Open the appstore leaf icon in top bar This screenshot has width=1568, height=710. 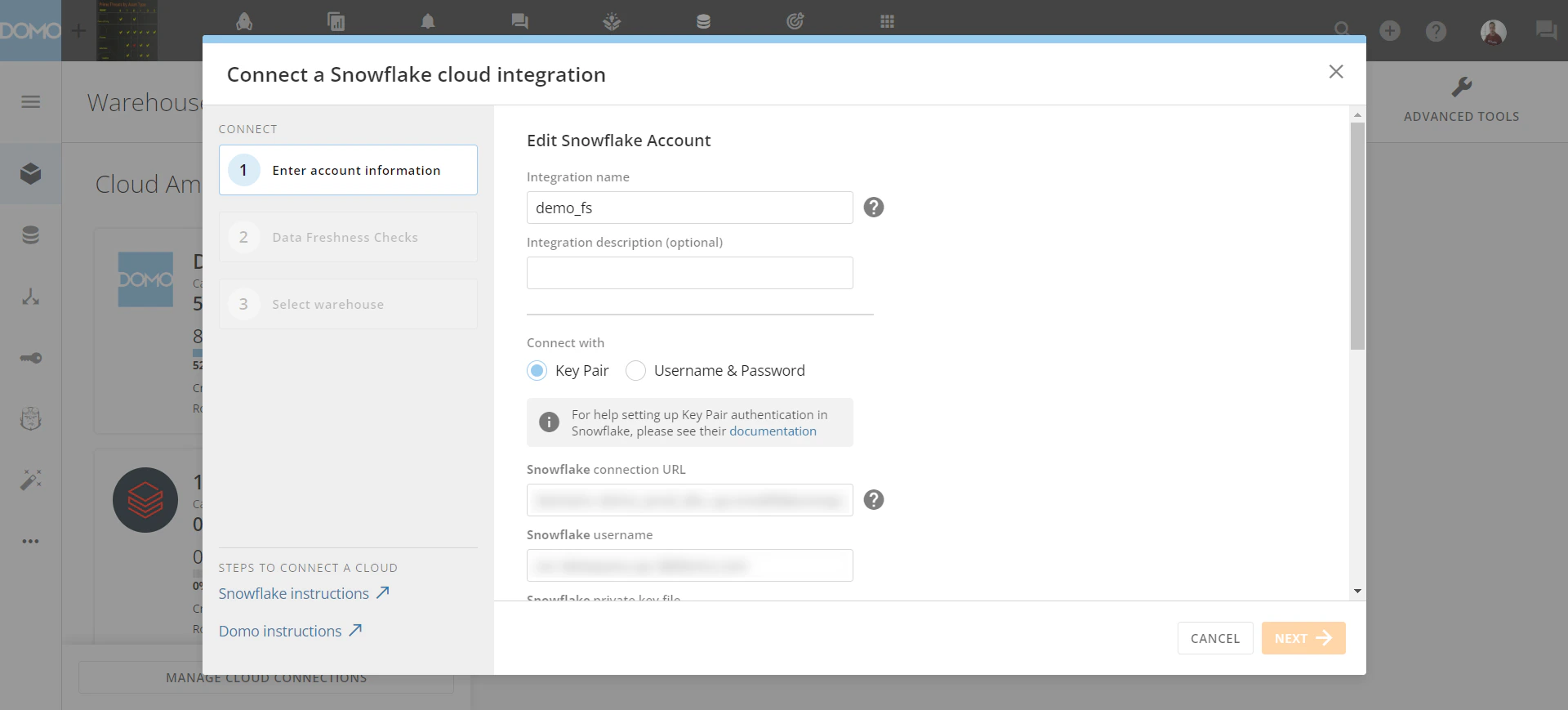pyautogui.click(x=612, y=21)
